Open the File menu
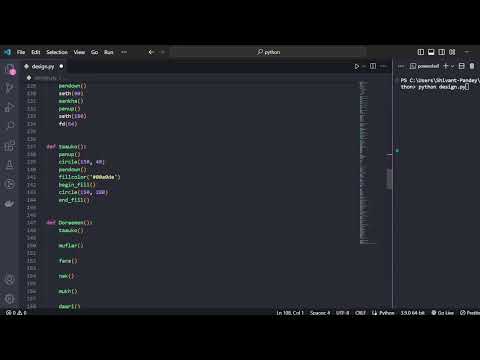This screenshot has width=480, height=360. pos(21,52)
